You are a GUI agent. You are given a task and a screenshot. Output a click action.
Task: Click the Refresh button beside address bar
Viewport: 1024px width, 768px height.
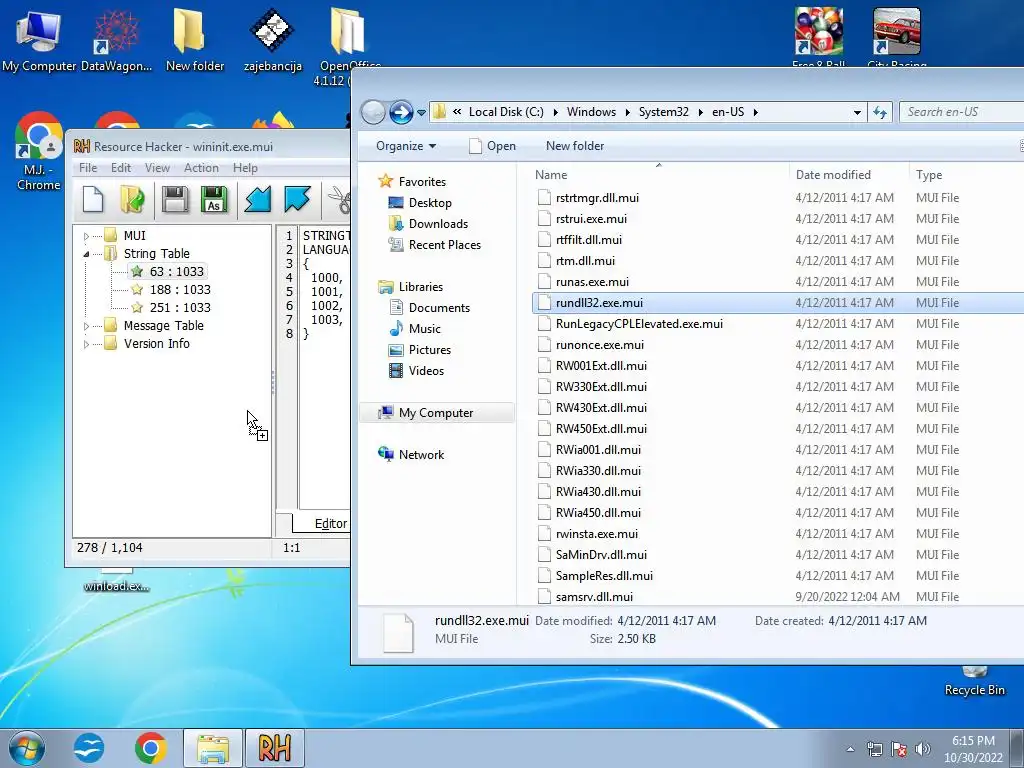(x=880, y=112)
